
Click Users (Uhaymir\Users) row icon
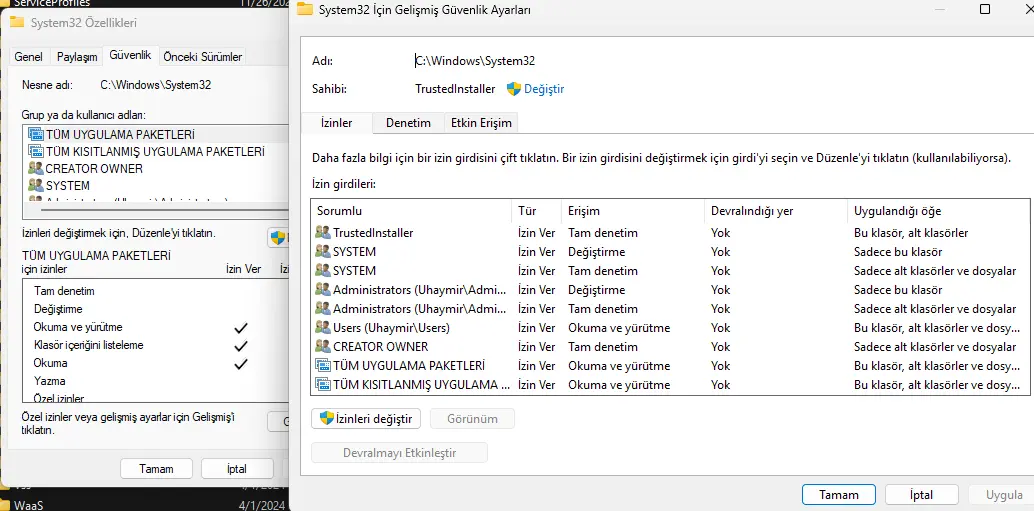click(x=322, y=328)
